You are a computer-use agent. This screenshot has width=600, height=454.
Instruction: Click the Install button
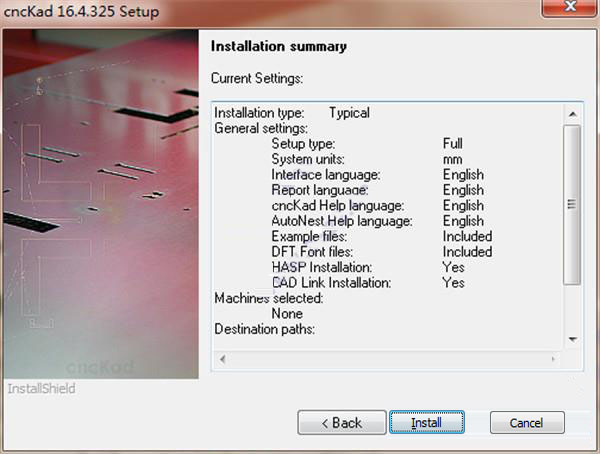(x=427, y=423)
